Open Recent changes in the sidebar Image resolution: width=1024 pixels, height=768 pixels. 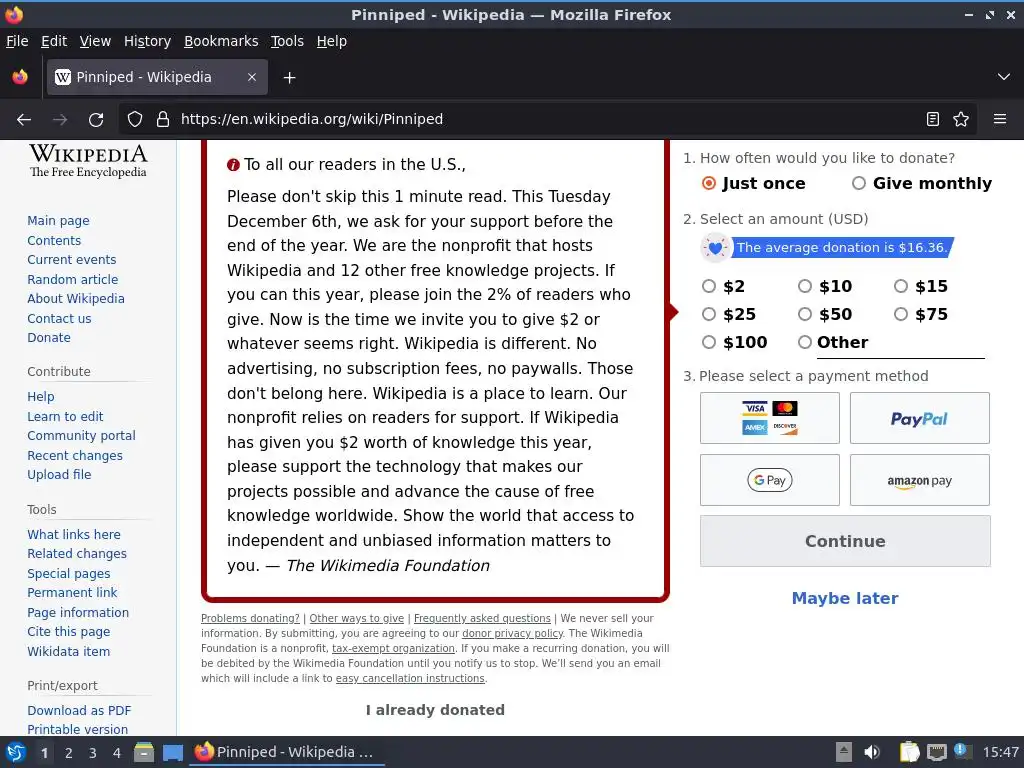(74, 456)
